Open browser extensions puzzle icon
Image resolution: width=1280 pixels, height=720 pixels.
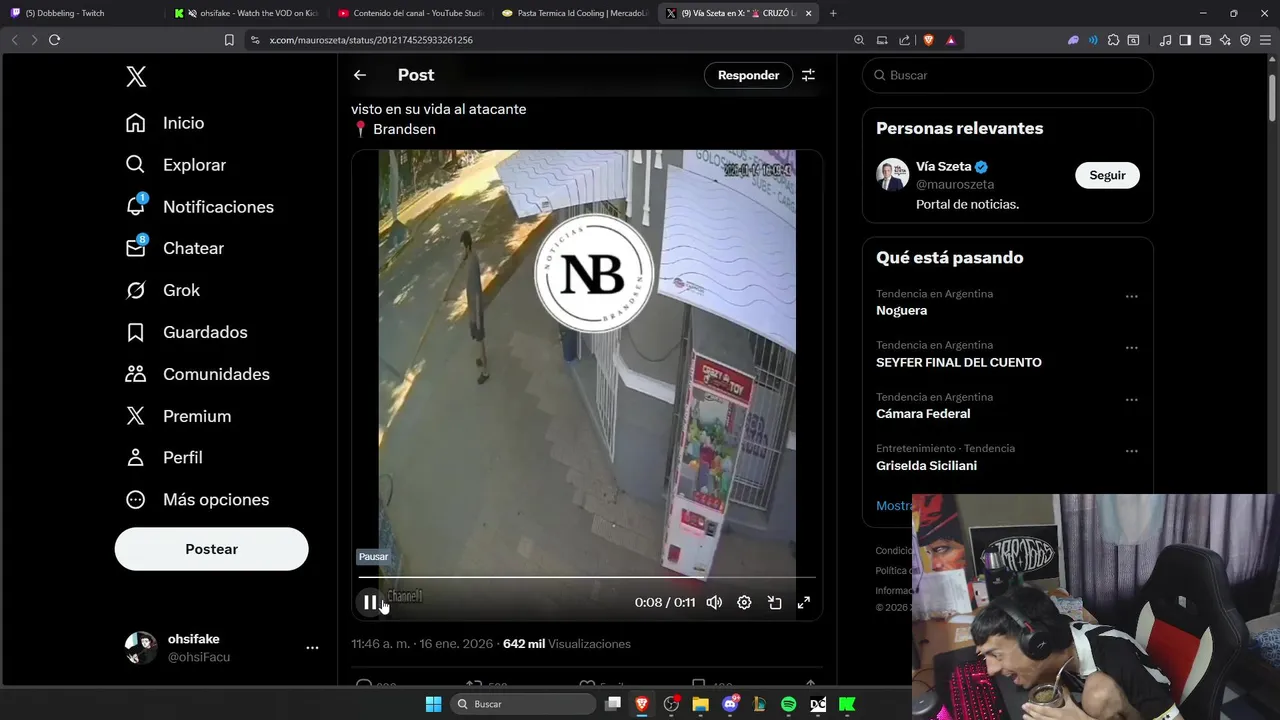pyautogui.click(x=1113, y=40)
